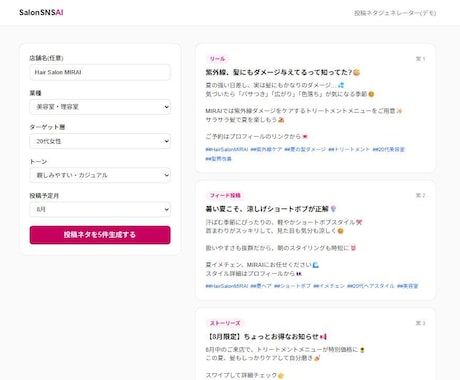Click the title 暑い夏こそ、涼しげショートボブが正解
This screenshot has height=380, width=460.
[271, 209]
